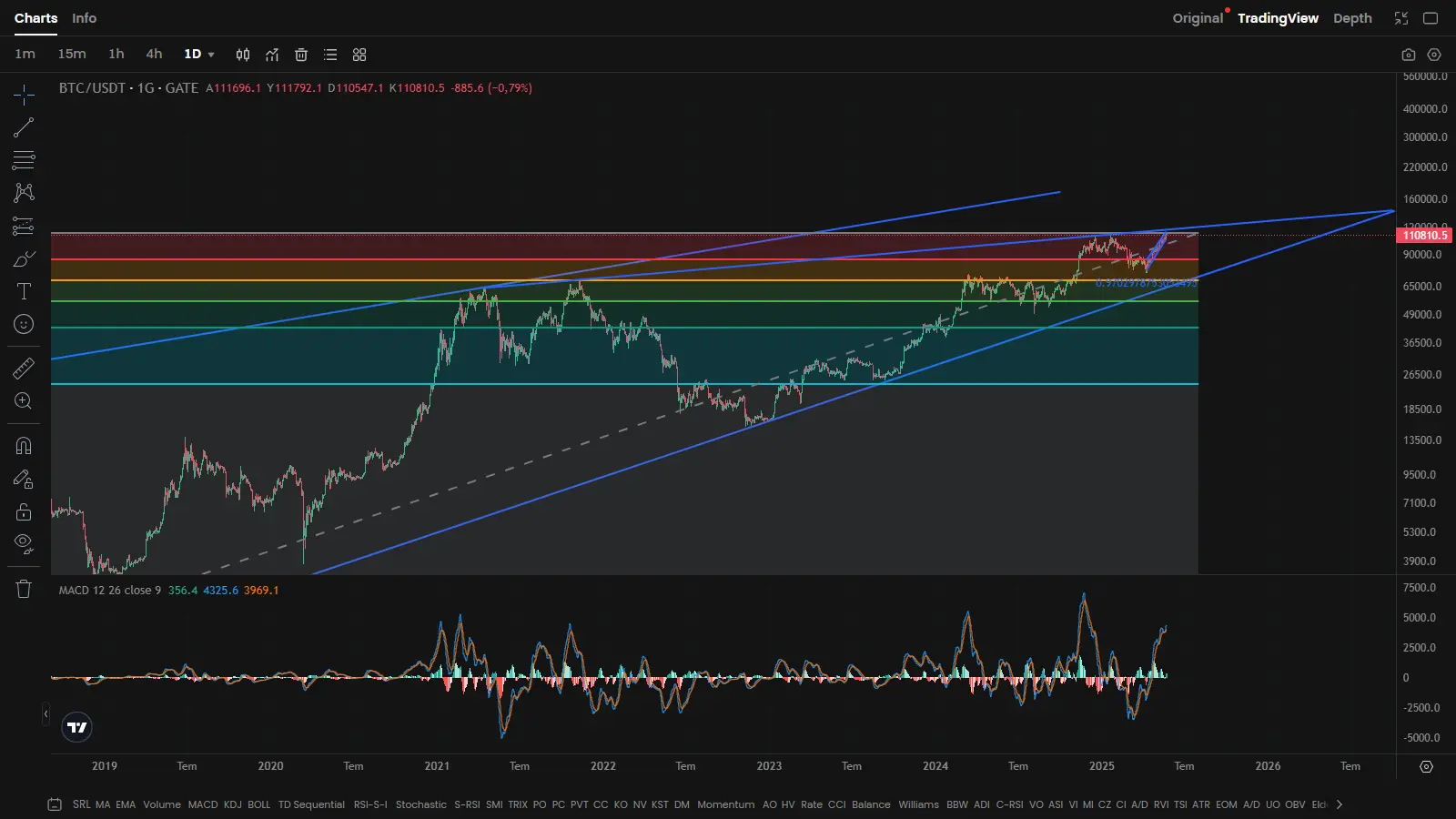Activate the zoom-in tool
This screenshot has width=1456, height=819.
click(24, 401)
